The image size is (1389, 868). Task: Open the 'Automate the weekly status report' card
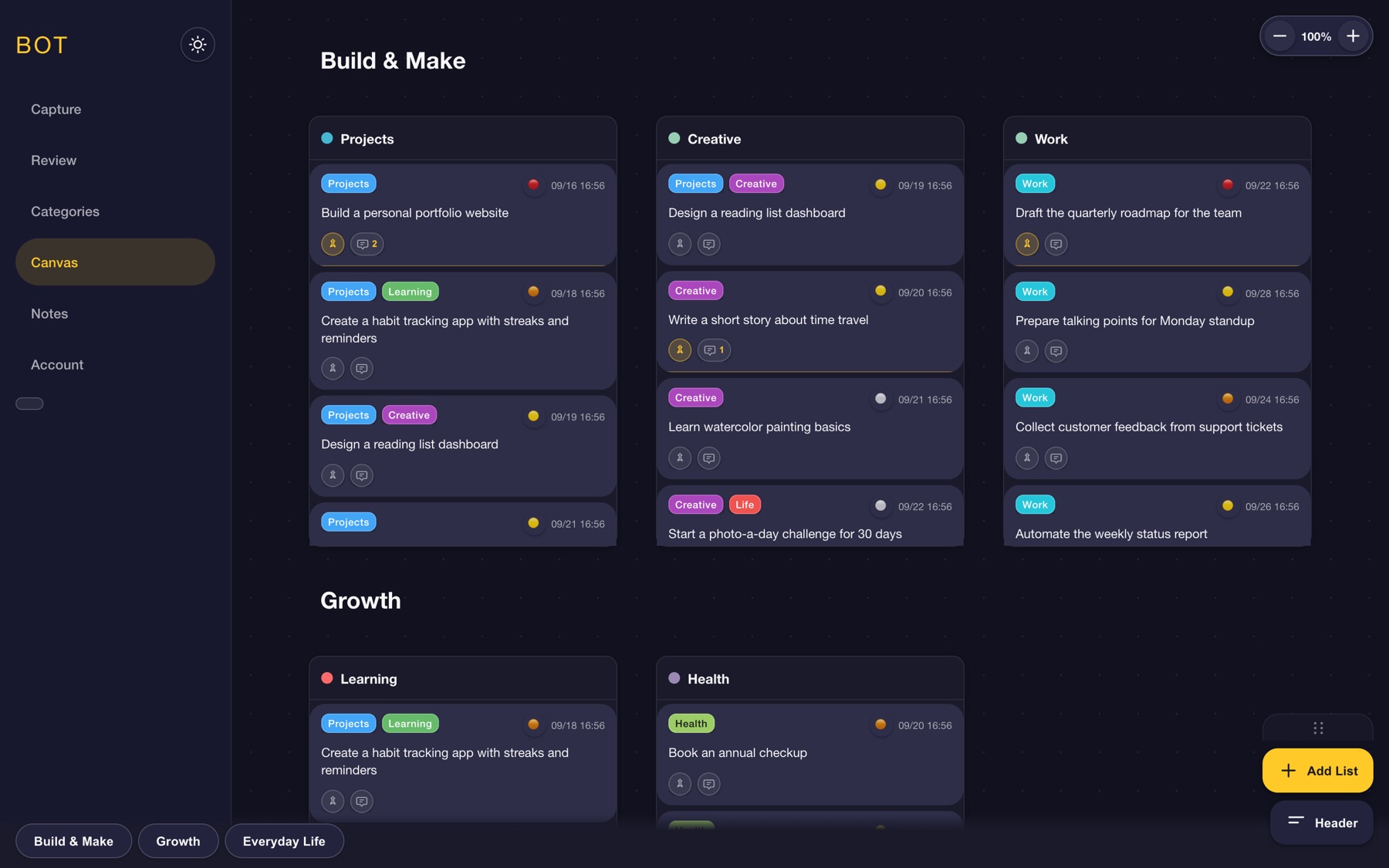click(x=1157, y=516)
